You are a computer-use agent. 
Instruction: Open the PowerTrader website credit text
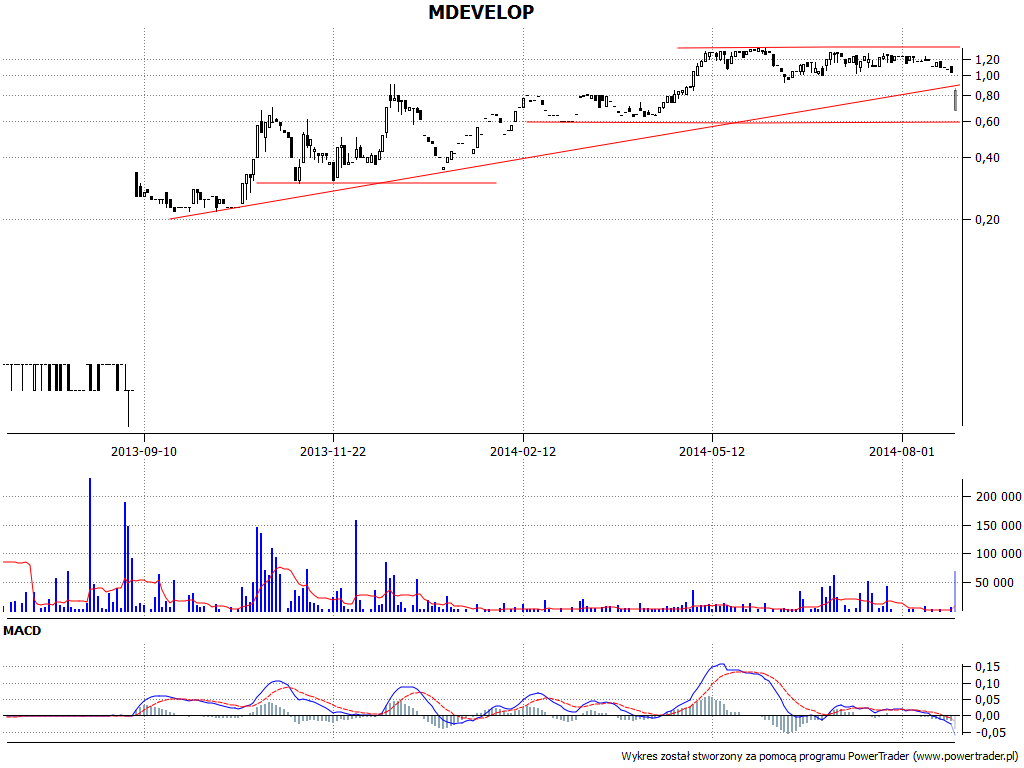point(819,756)
